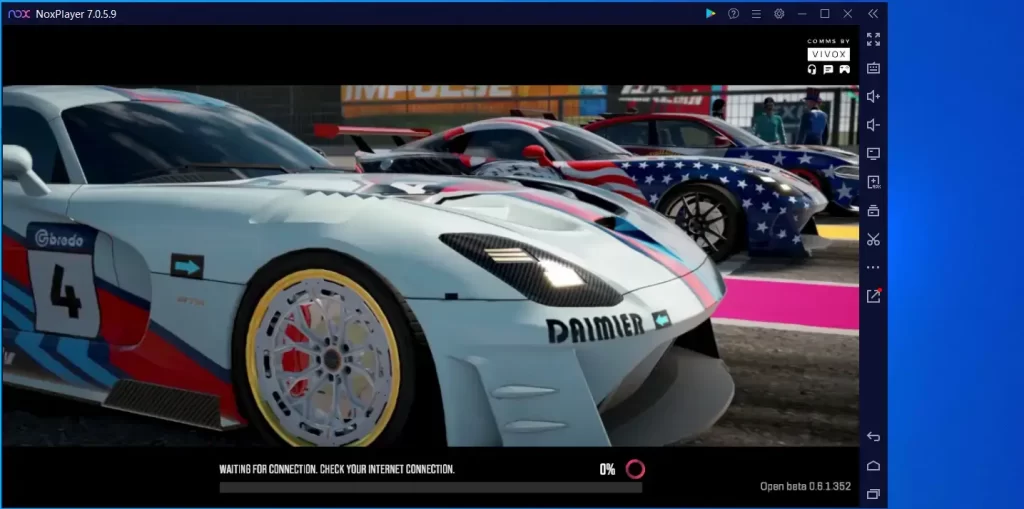The height and width of the screenshot is (509, 1024).
Task: Click the circular loading spinner
Action: (635, 469)
